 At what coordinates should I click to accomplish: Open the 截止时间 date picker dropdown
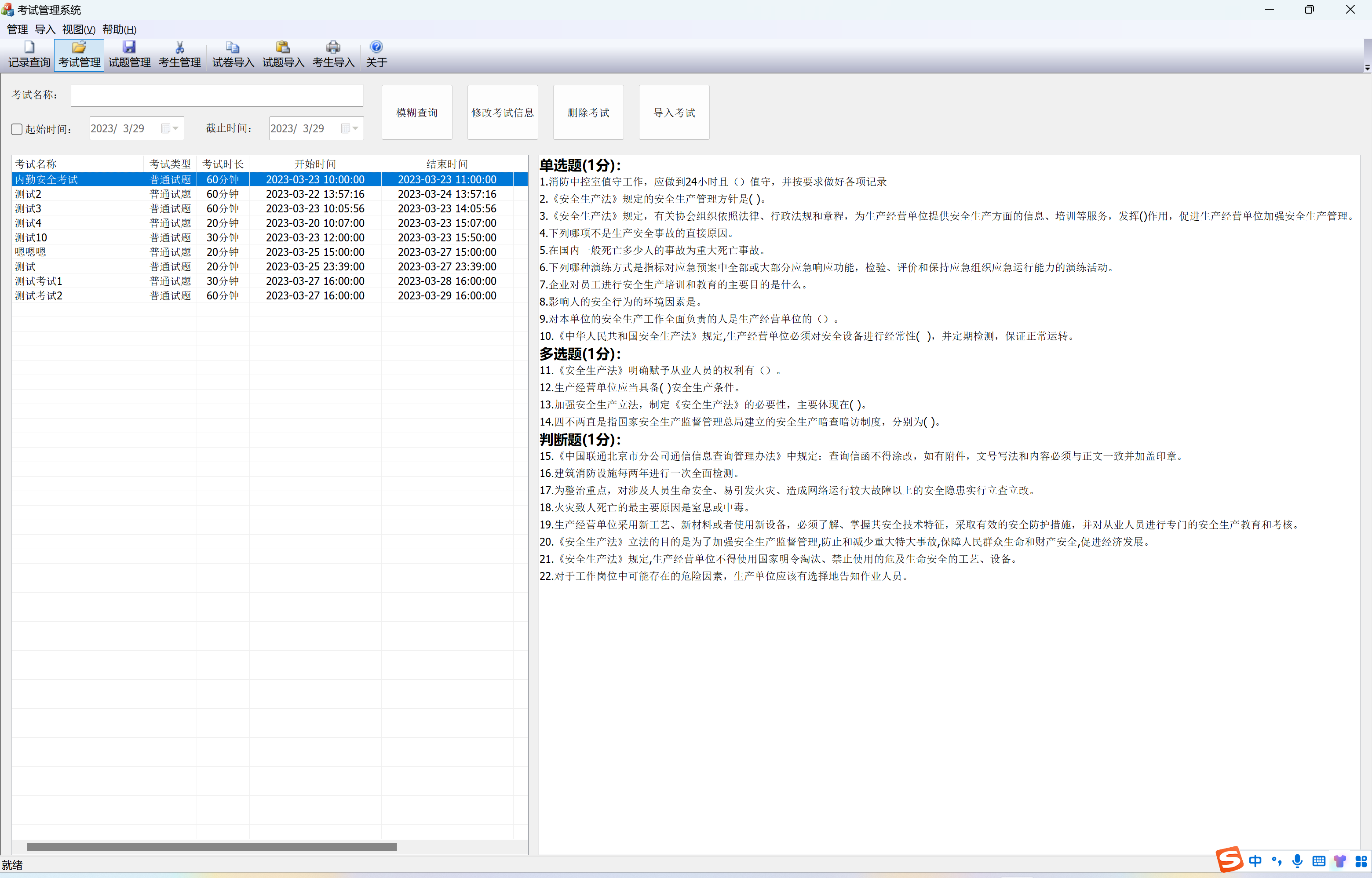pyautogui.click(x=350, y=128)
